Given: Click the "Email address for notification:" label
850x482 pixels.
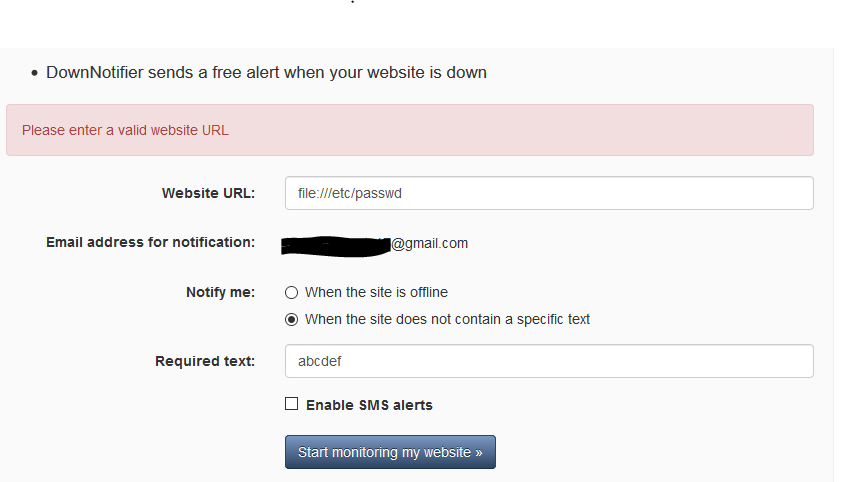Looking at the screenshot, I should 150,242.
